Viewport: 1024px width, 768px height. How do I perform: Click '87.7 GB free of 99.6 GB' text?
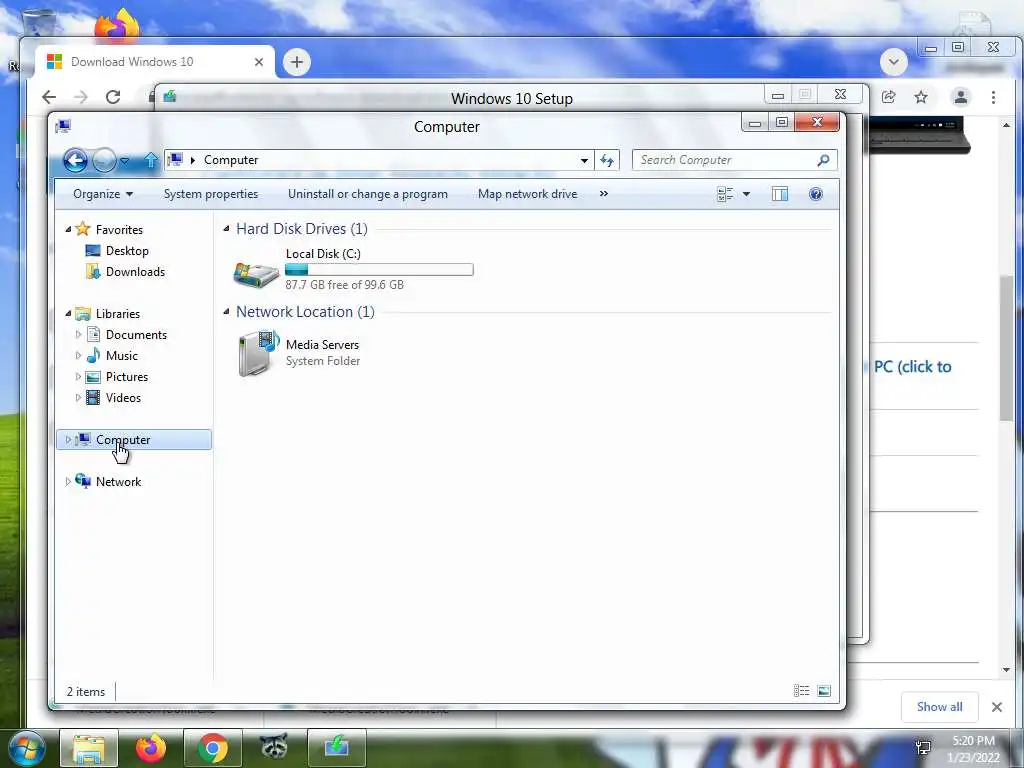pos(344,285)
